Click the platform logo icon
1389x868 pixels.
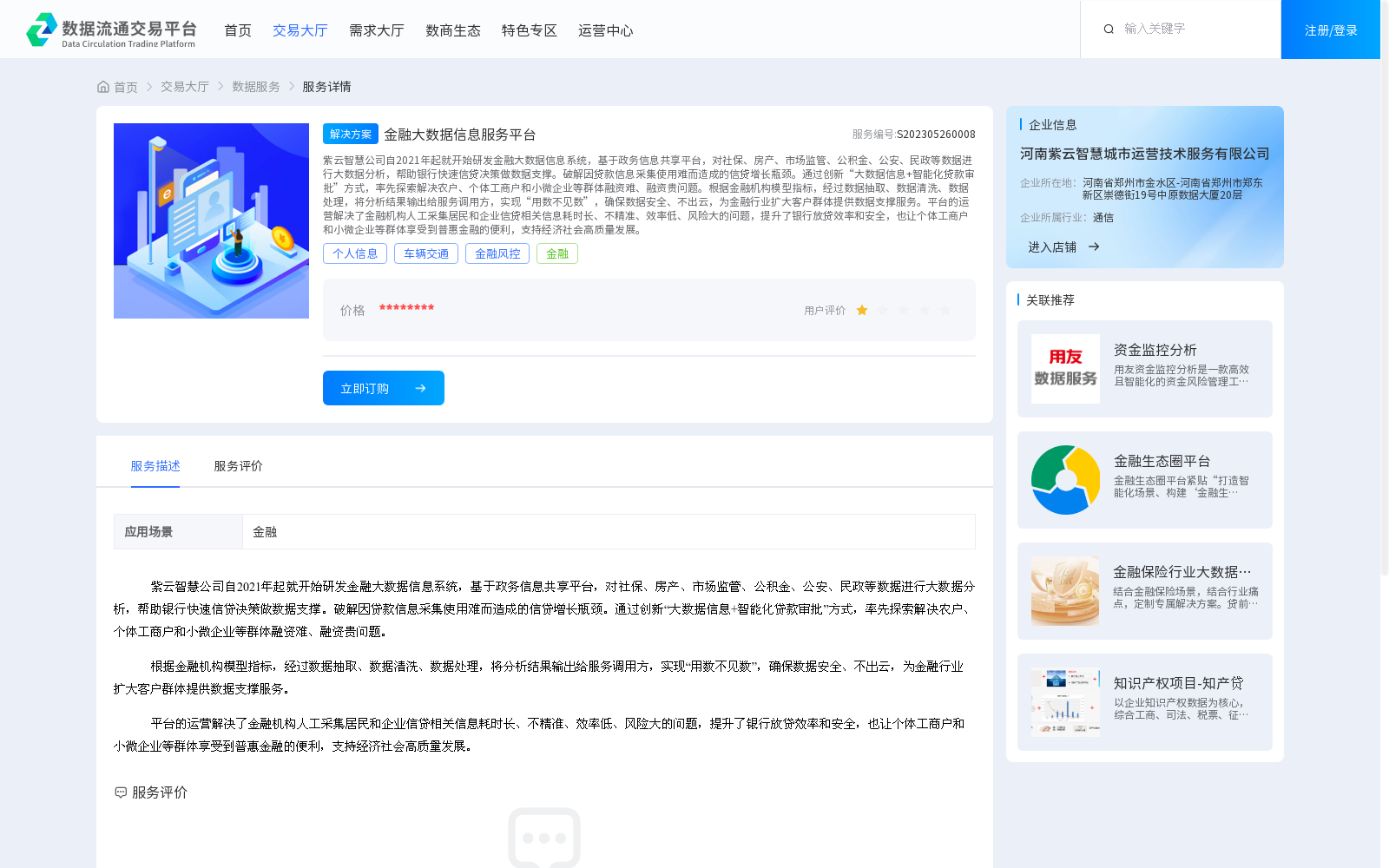click(42, 30)
